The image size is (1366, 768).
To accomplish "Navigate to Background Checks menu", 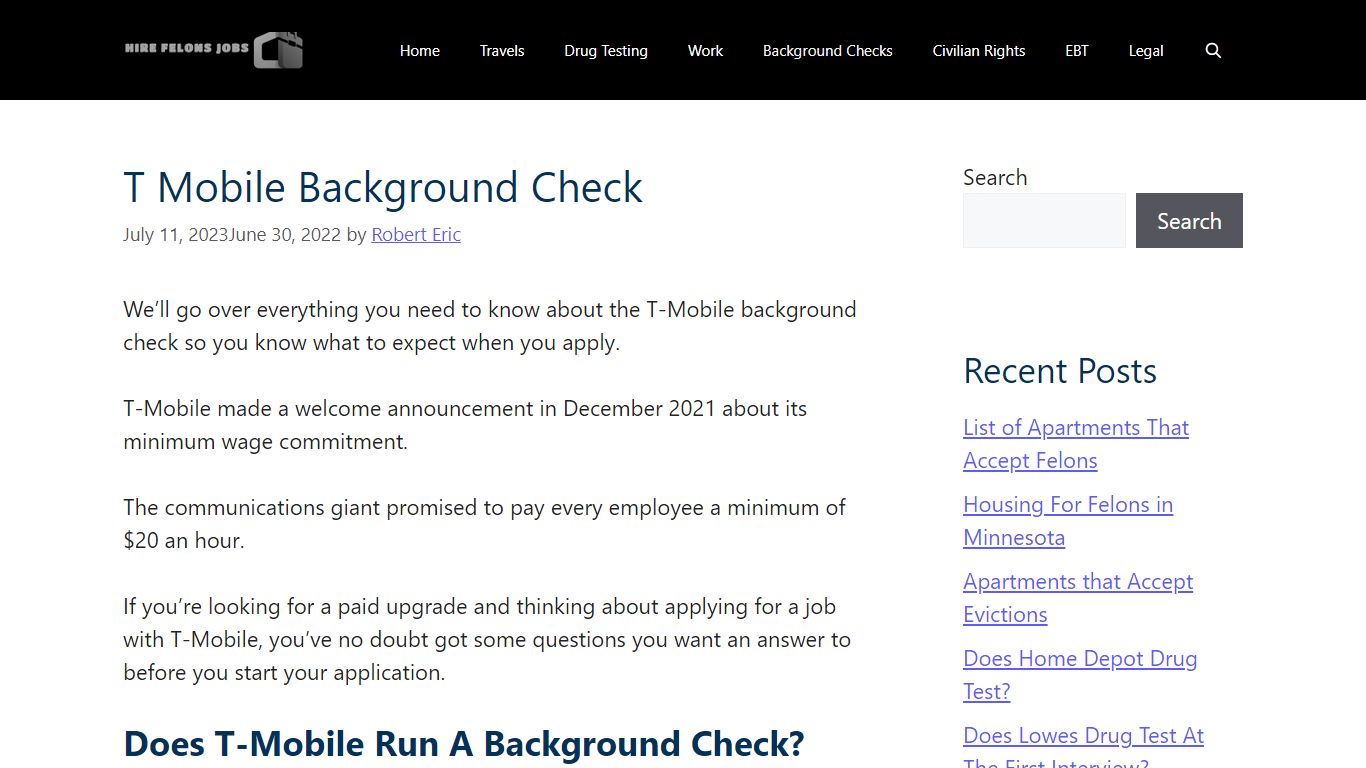I will 828,50.
